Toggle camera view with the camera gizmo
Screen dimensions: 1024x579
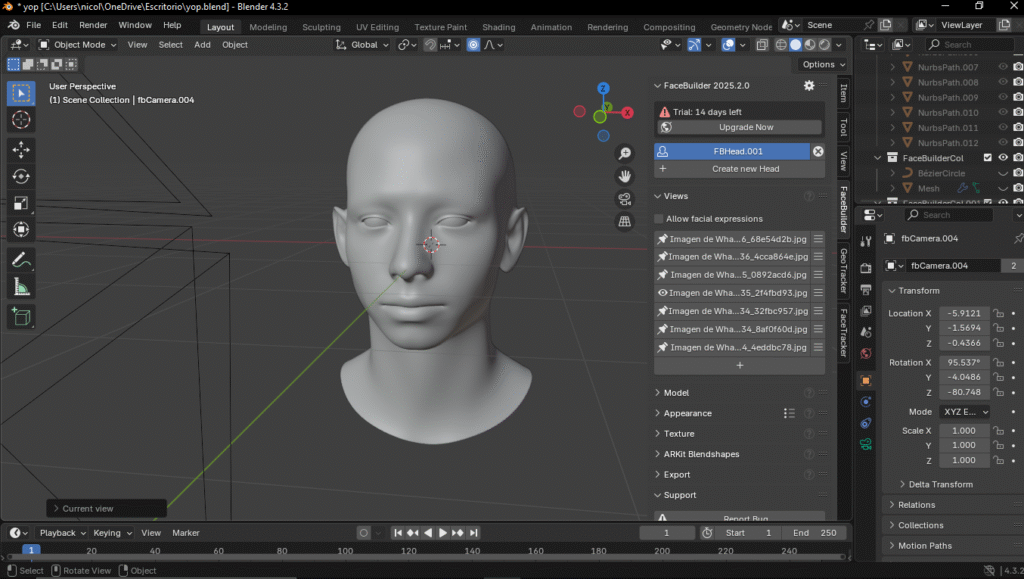(625, 199)
